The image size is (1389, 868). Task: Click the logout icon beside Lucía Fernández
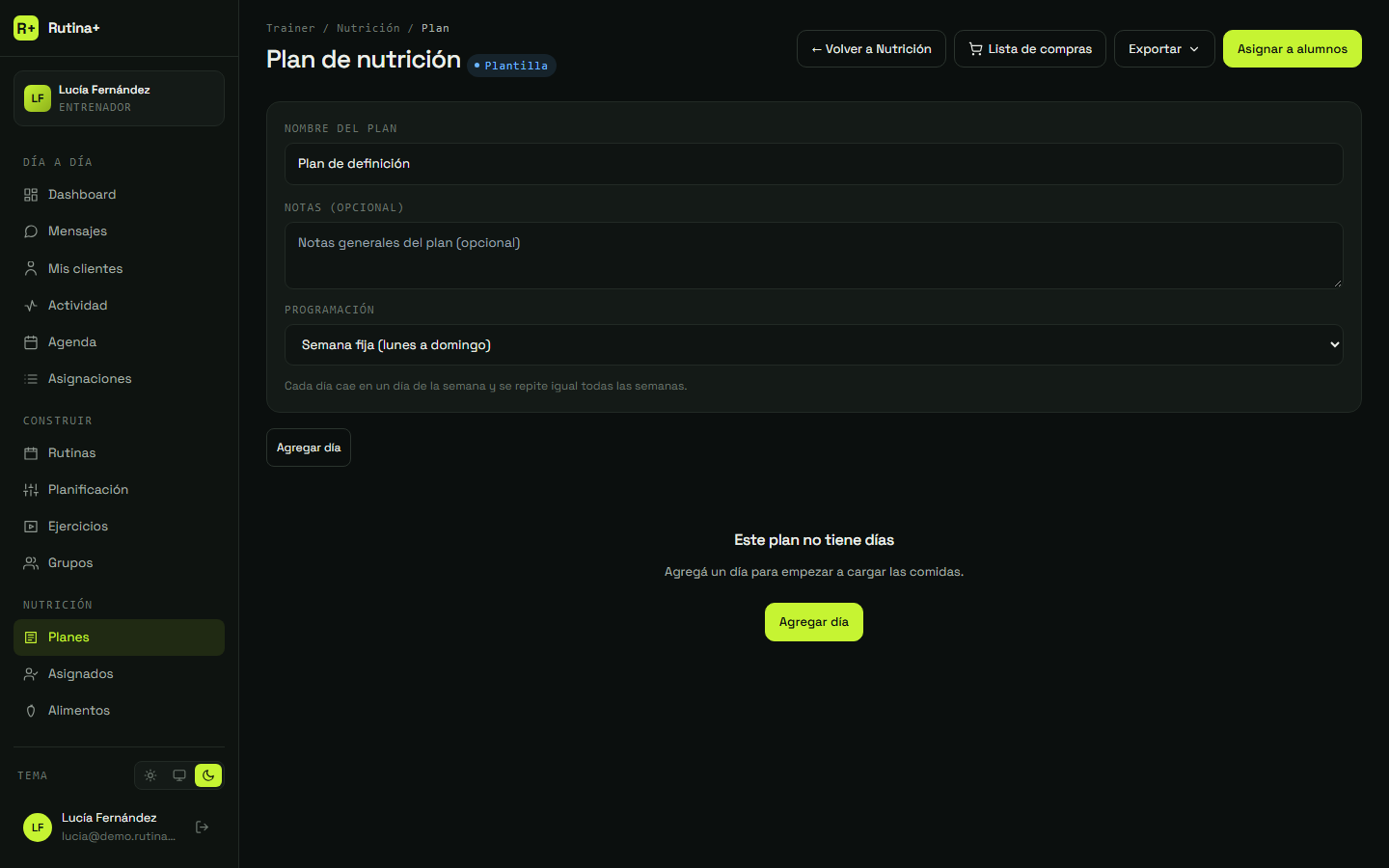point(203,827)
